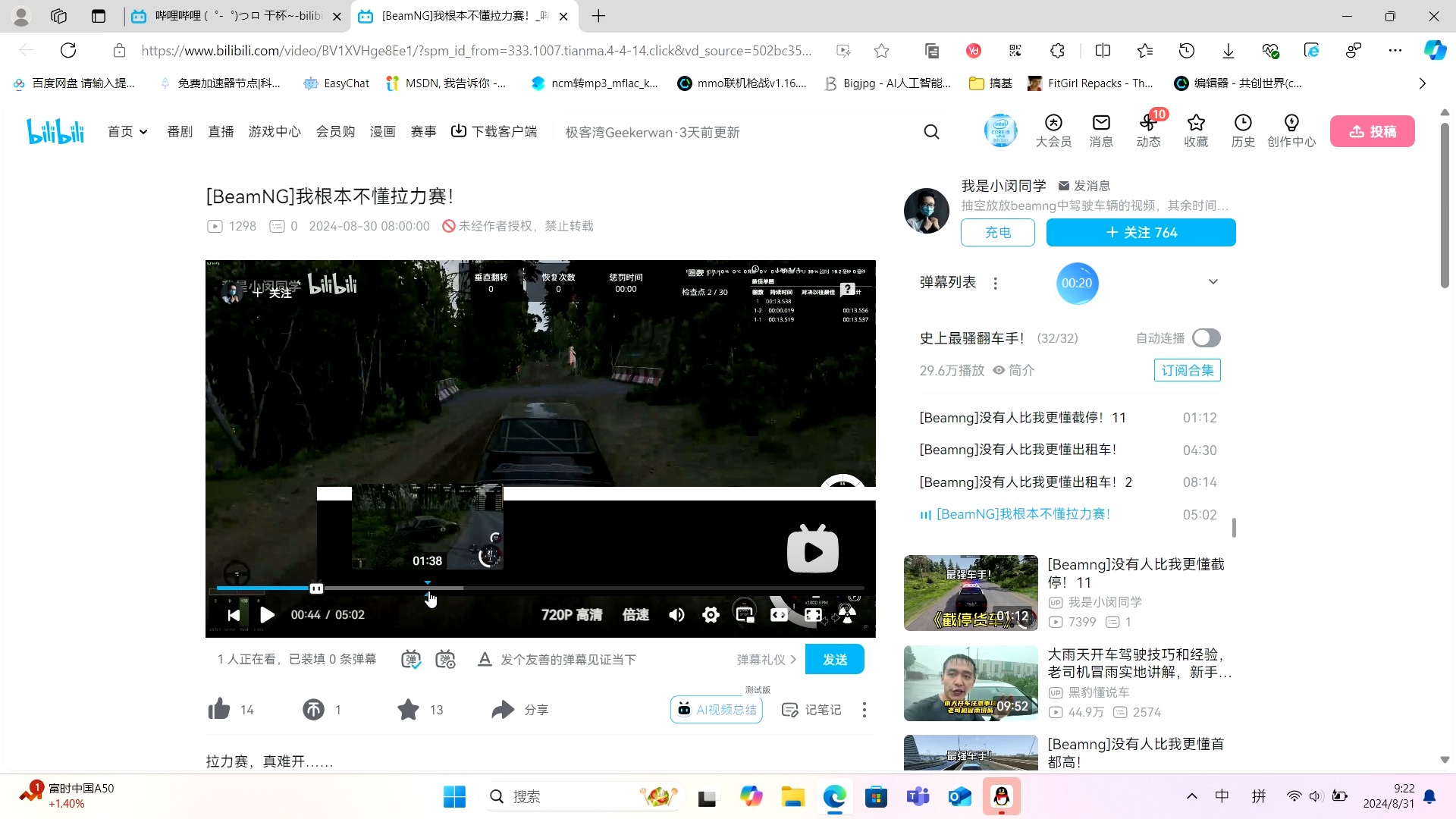
Task: Click the 投稿 upload button
Action: point(1372,131)
